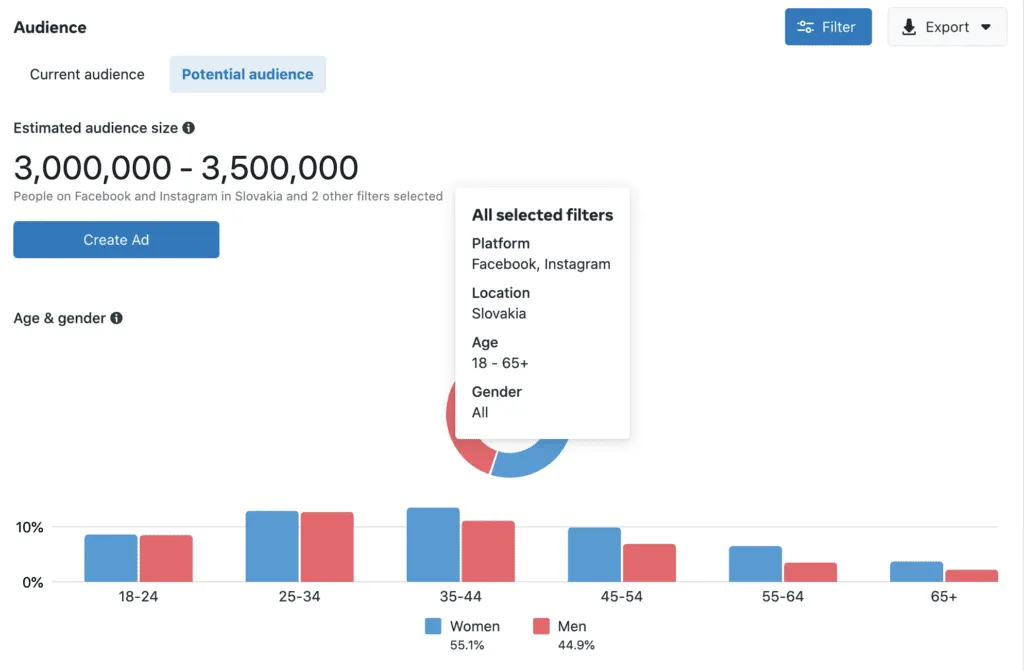Click the Women bar for ages 55-64
The height and width of the screenshot is (671, 1024).
(755, 564)
